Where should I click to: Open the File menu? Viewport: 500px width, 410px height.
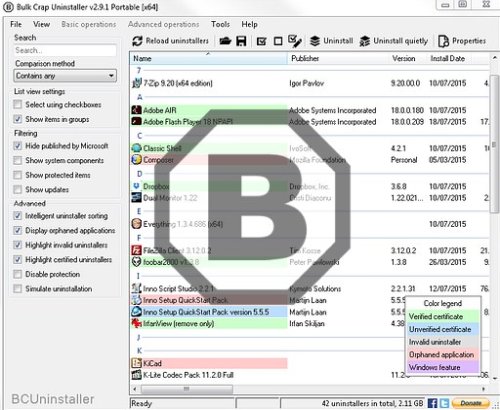(x=16, y=24)
